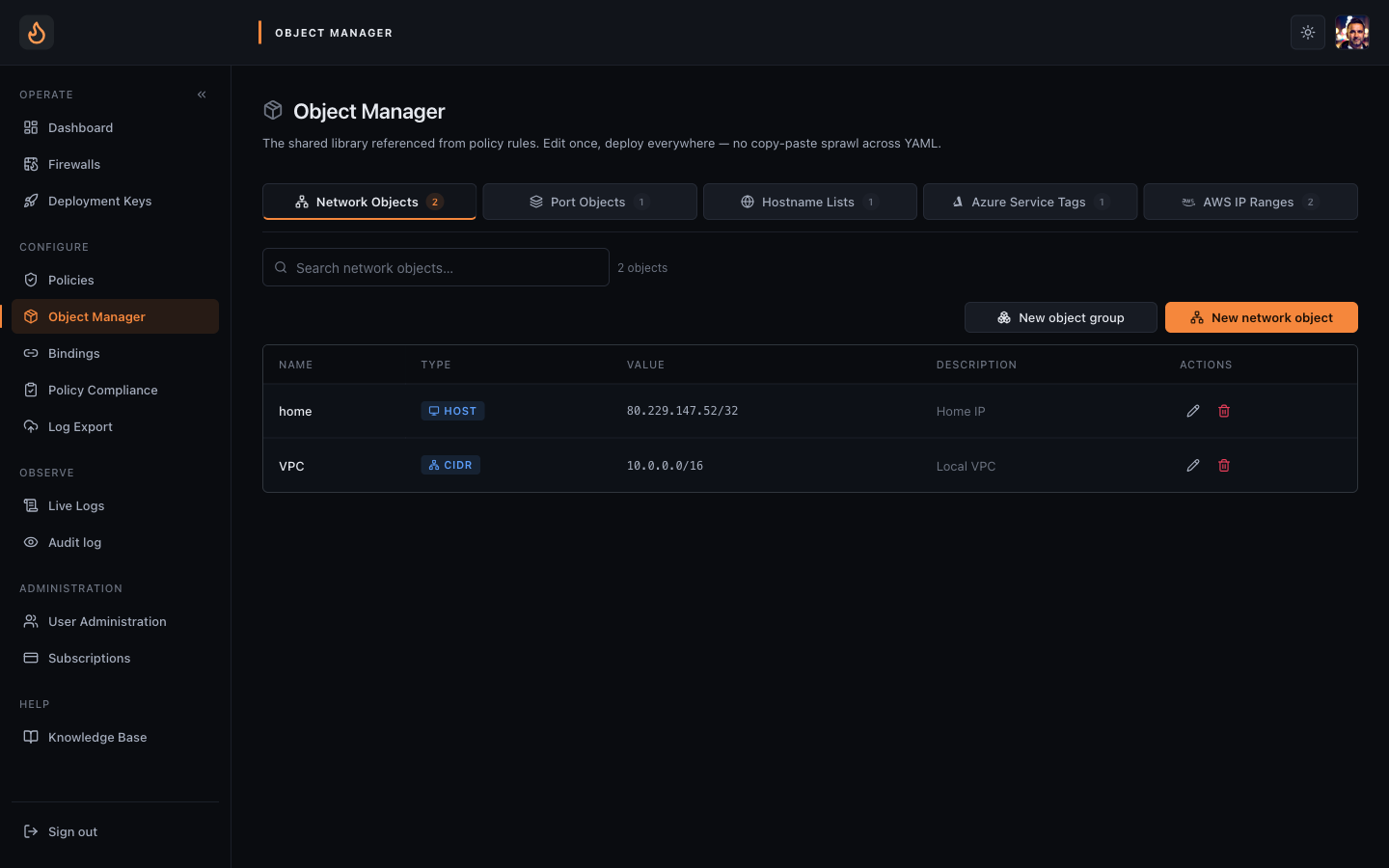Click the search magnifier icon

281,267
